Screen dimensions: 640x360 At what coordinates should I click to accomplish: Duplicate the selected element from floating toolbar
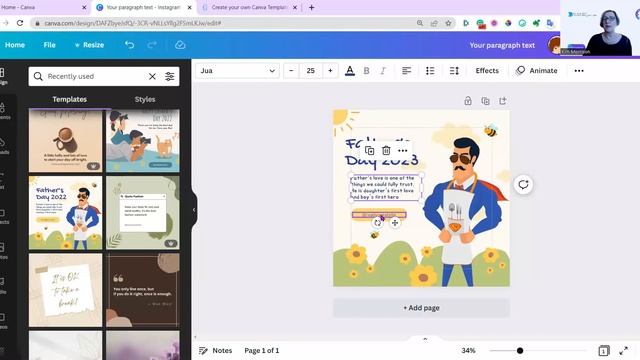(369, 151)
